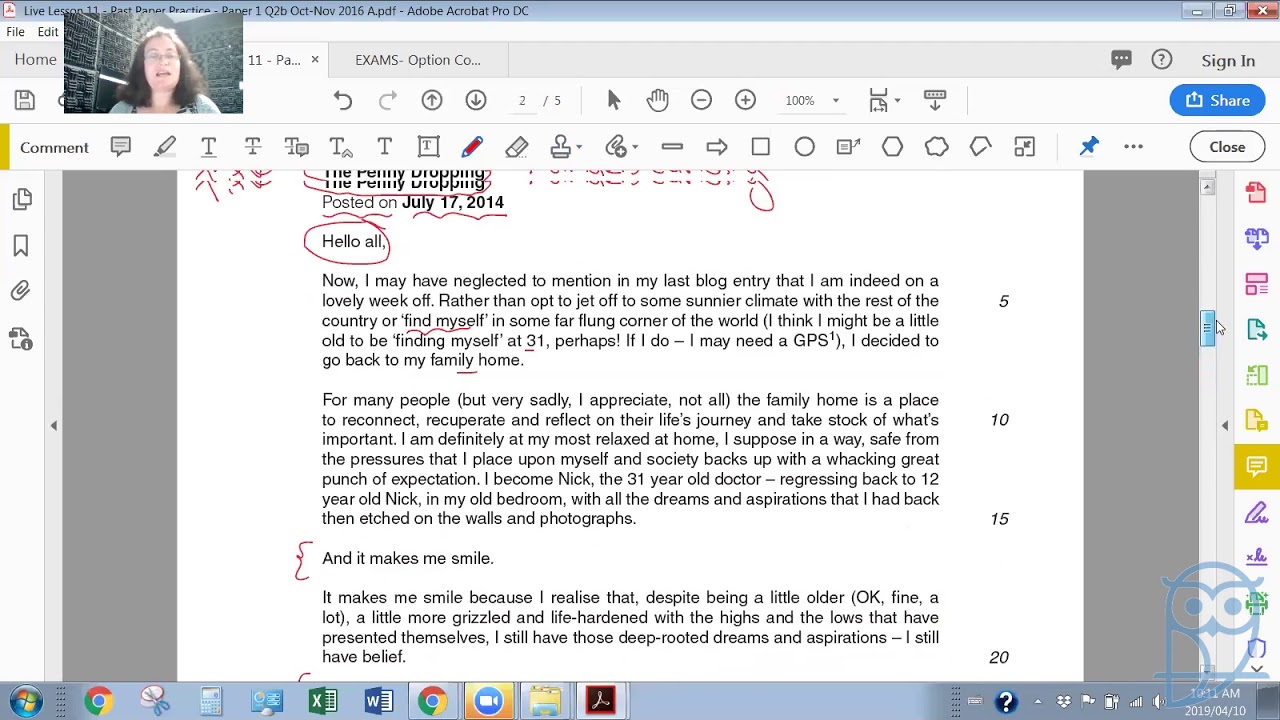Undo the last action

[x=343, y=100]
